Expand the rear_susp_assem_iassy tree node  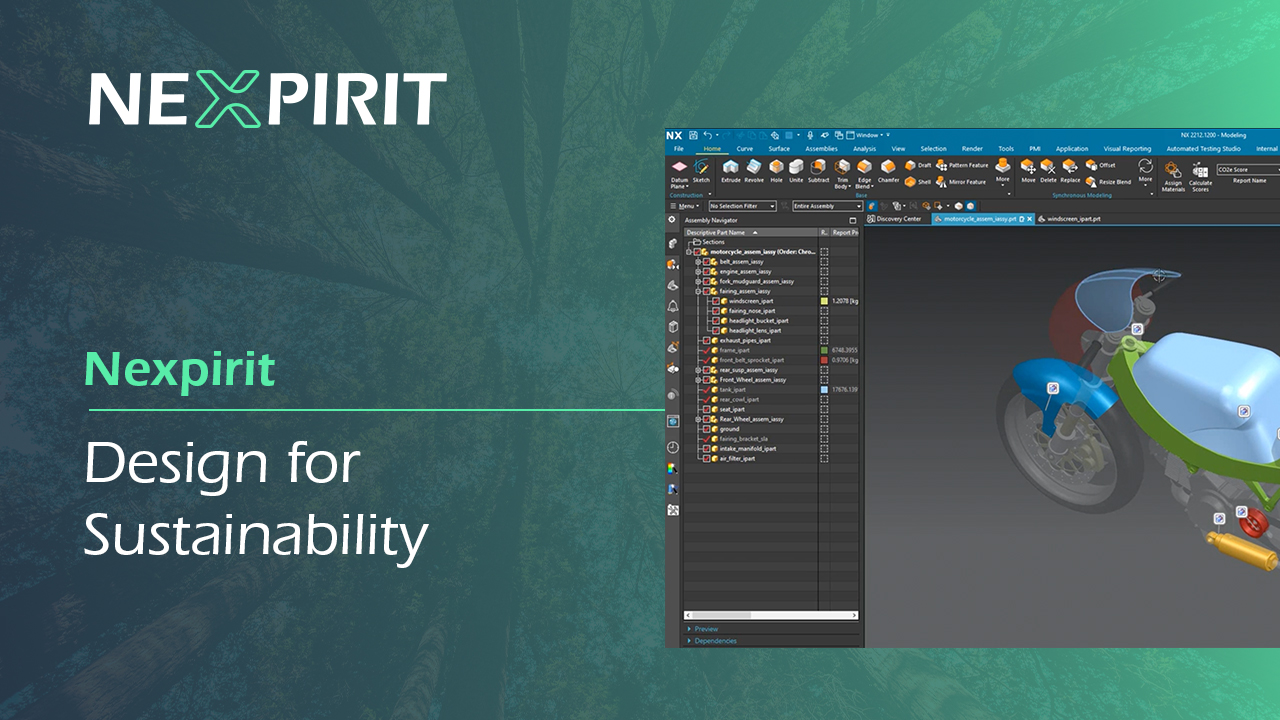[698, 370]
